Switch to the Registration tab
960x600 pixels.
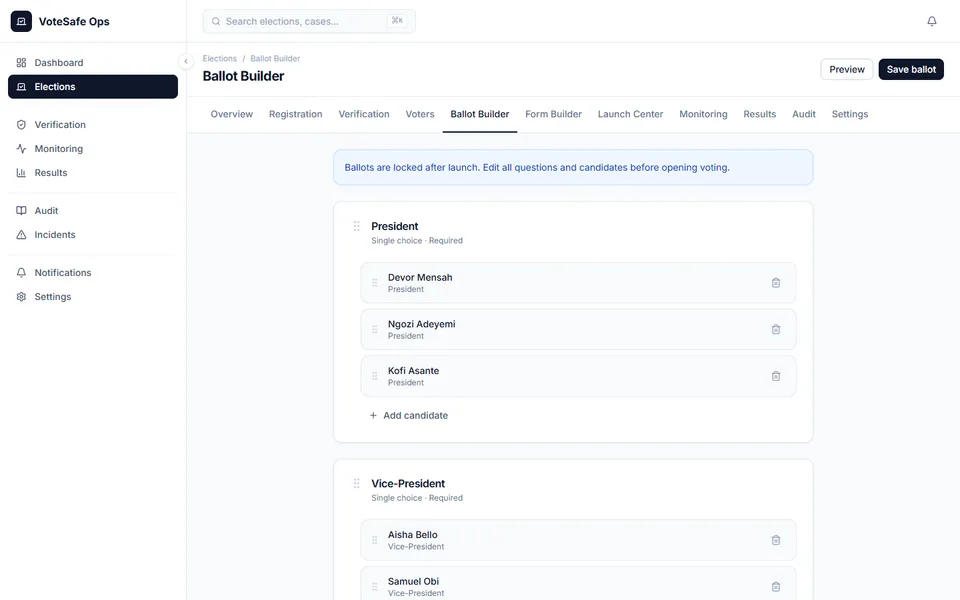tap(295, 114)
